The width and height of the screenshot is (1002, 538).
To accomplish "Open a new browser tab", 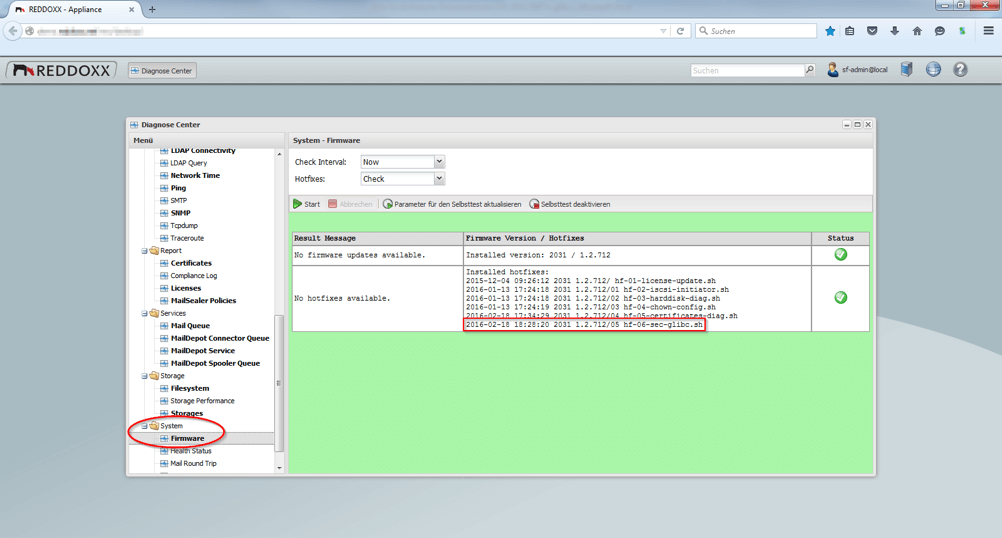I will point(152,9).
